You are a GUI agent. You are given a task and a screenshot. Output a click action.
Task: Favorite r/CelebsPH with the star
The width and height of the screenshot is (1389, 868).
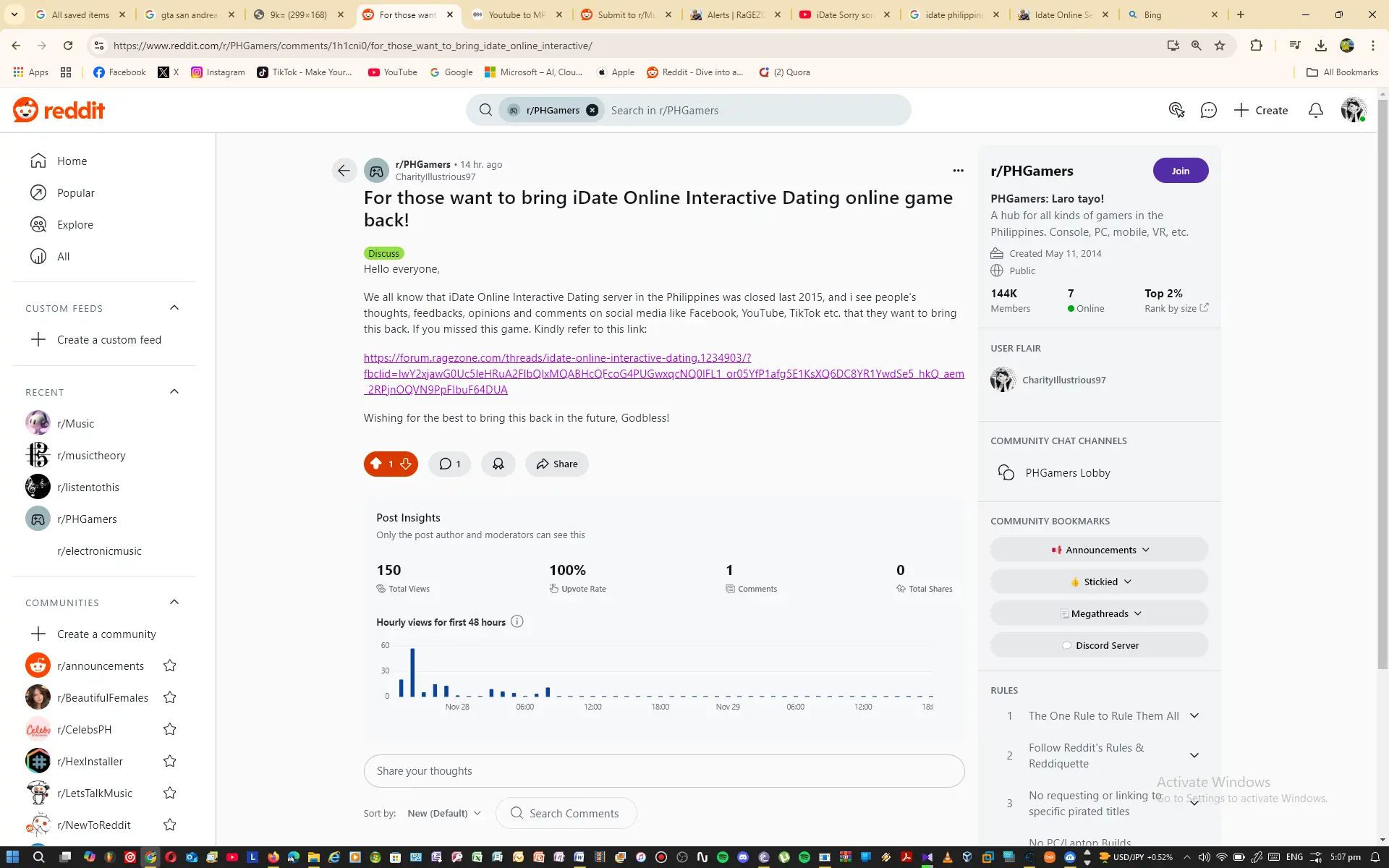[x=170, y=729]
